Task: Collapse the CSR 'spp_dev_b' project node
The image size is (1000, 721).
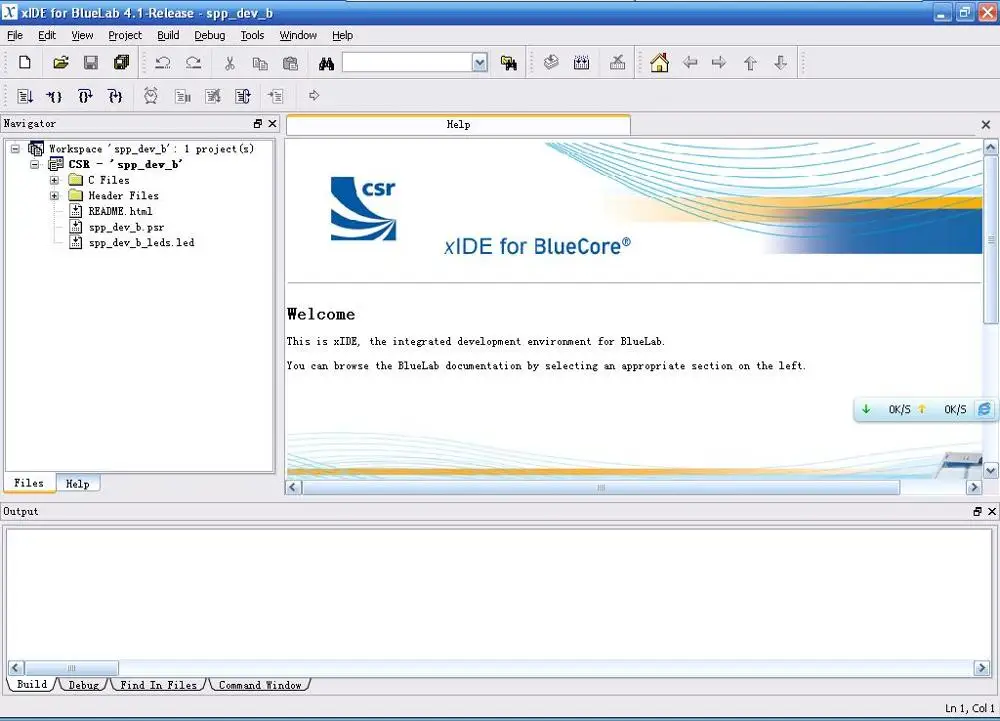Action: coord(35,164)
